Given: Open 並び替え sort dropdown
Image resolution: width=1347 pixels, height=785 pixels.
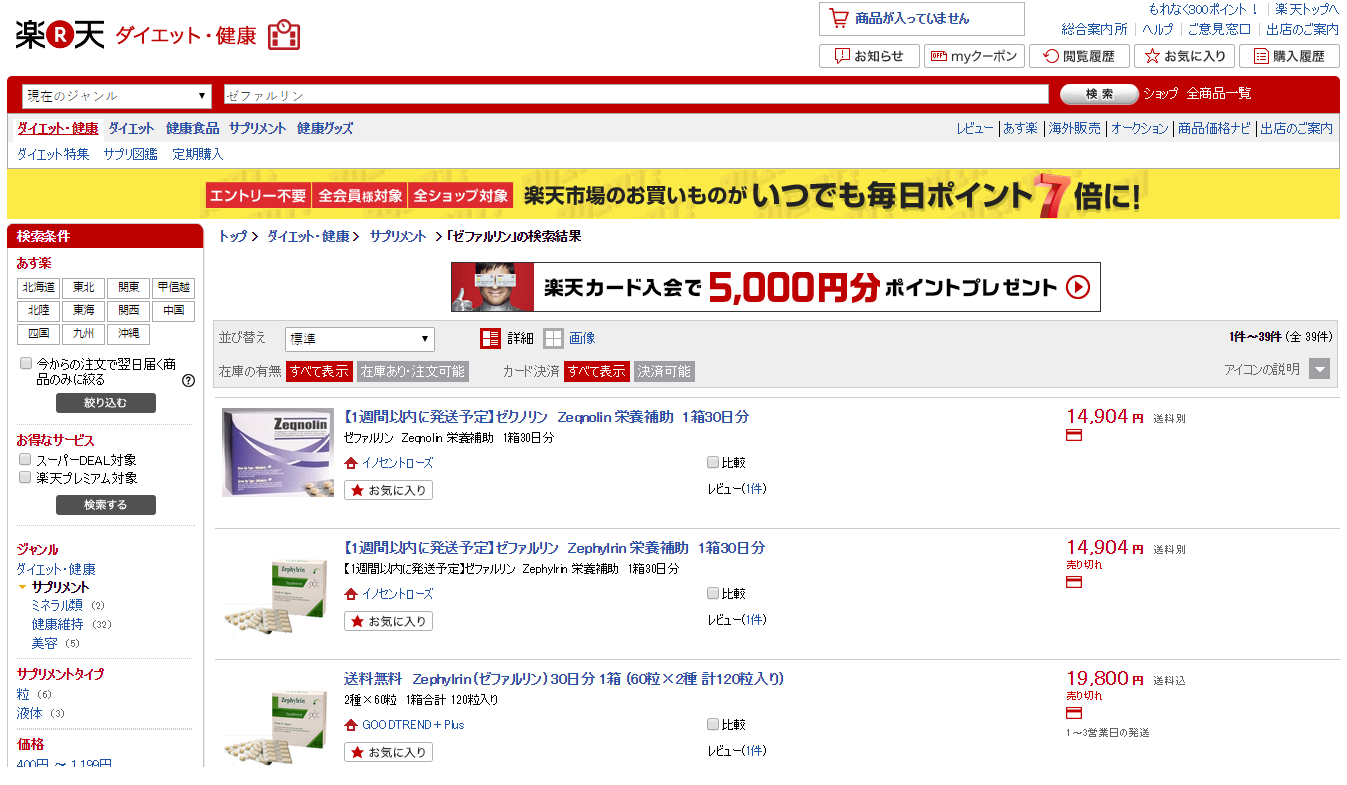Looking at the screenshot, I should tap(360, 339).
